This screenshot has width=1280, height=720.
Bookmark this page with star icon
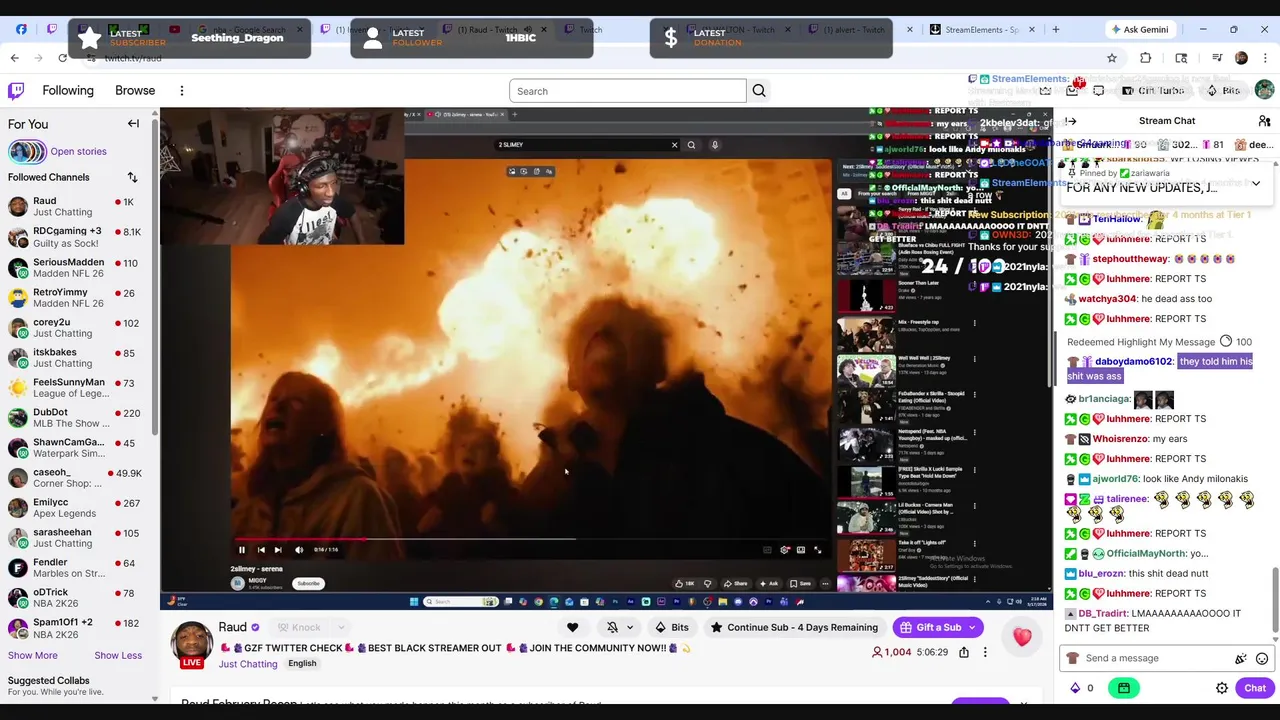click(x=1111, y=58)
